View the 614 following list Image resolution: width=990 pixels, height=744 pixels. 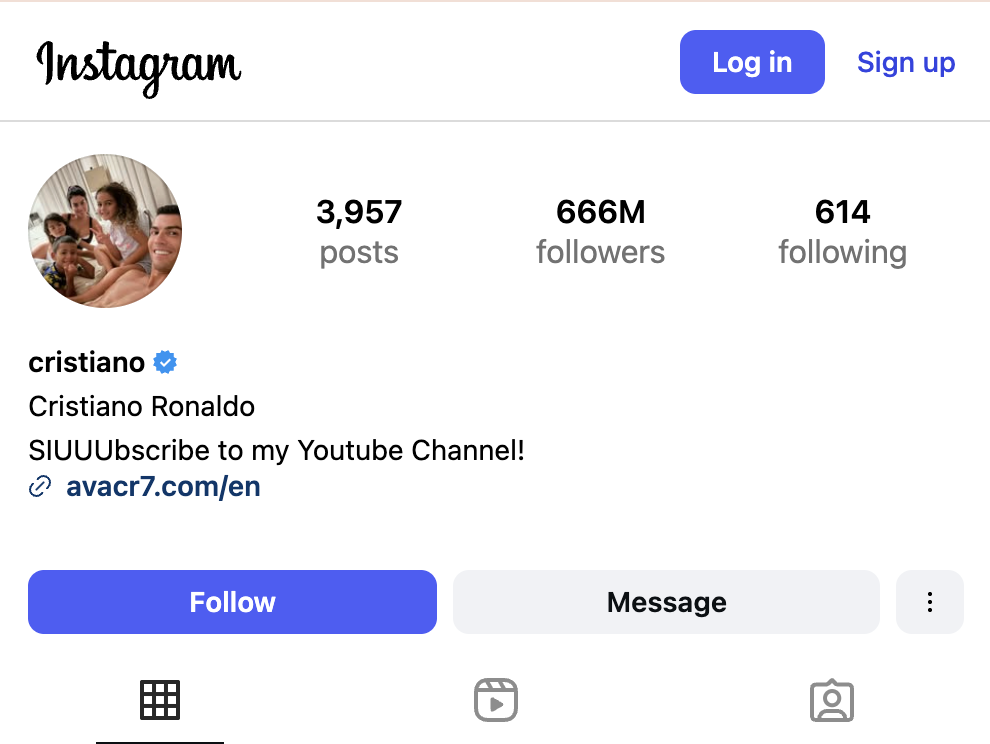842,231
